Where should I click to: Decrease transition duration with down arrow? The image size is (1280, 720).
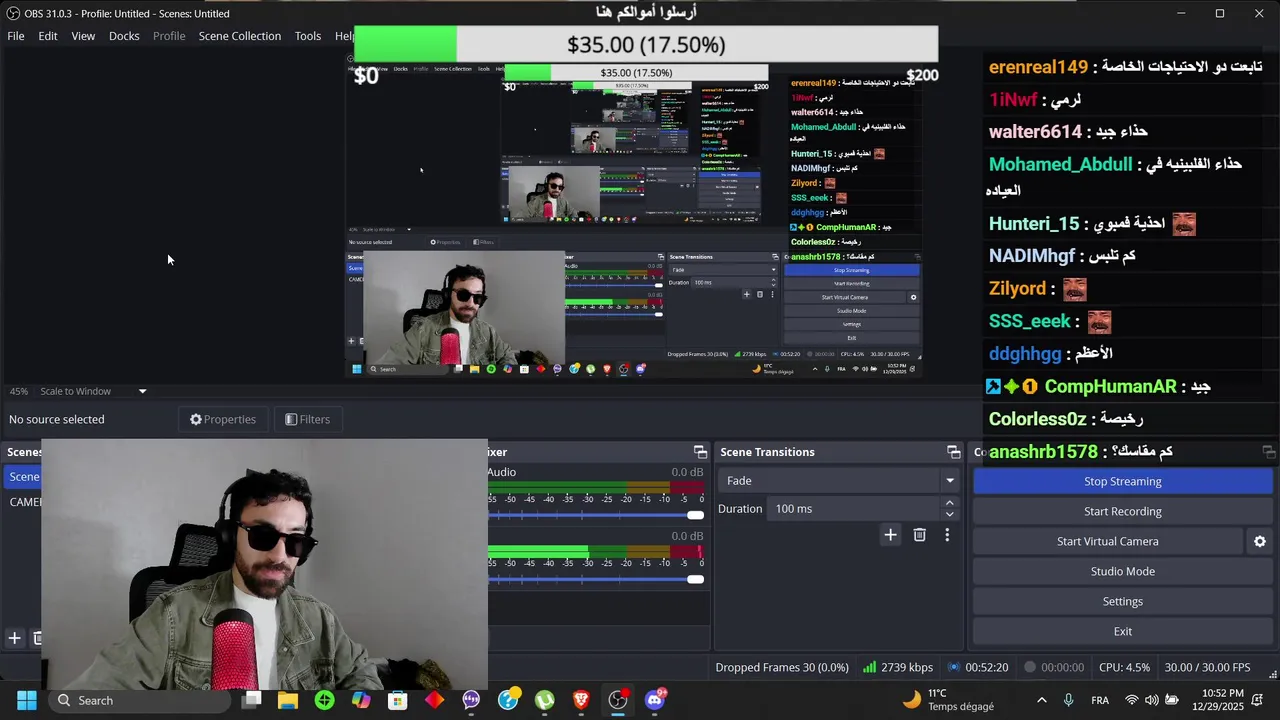(x=950, y=515)
